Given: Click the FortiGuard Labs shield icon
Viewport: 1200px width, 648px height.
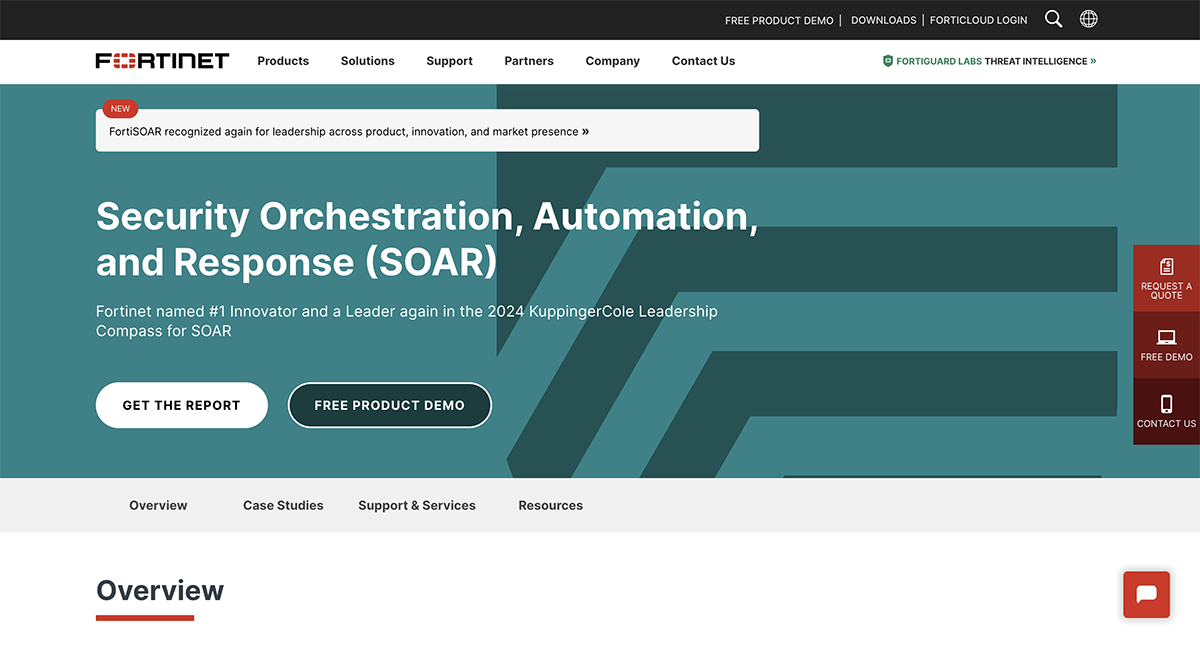Looking at the screenshot, I should (x=887, y=61).
